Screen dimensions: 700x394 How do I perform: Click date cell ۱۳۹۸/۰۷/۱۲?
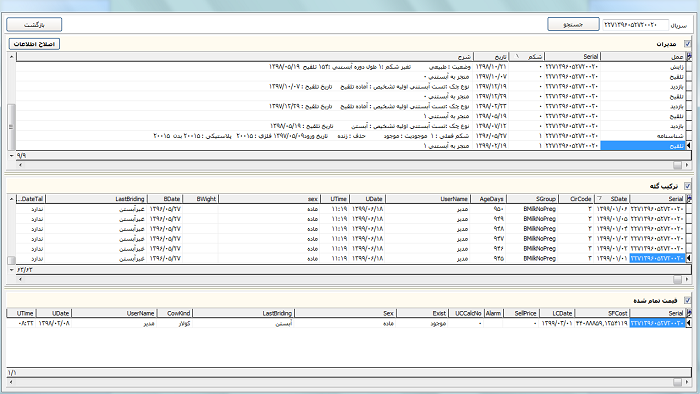(x=491, y=126)
